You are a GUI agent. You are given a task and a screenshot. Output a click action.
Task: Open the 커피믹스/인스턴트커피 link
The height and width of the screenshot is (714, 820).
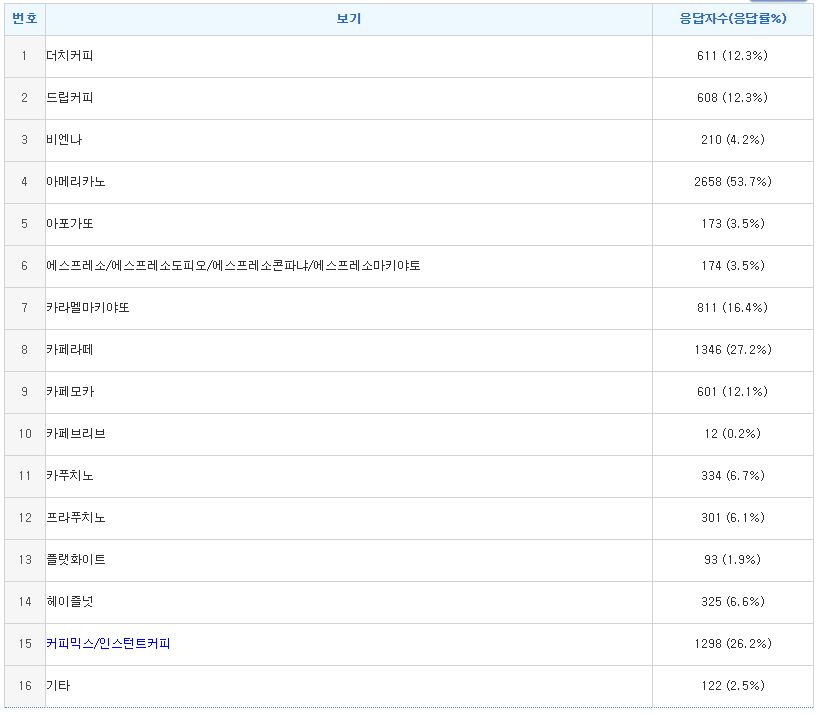click(108, 643)
